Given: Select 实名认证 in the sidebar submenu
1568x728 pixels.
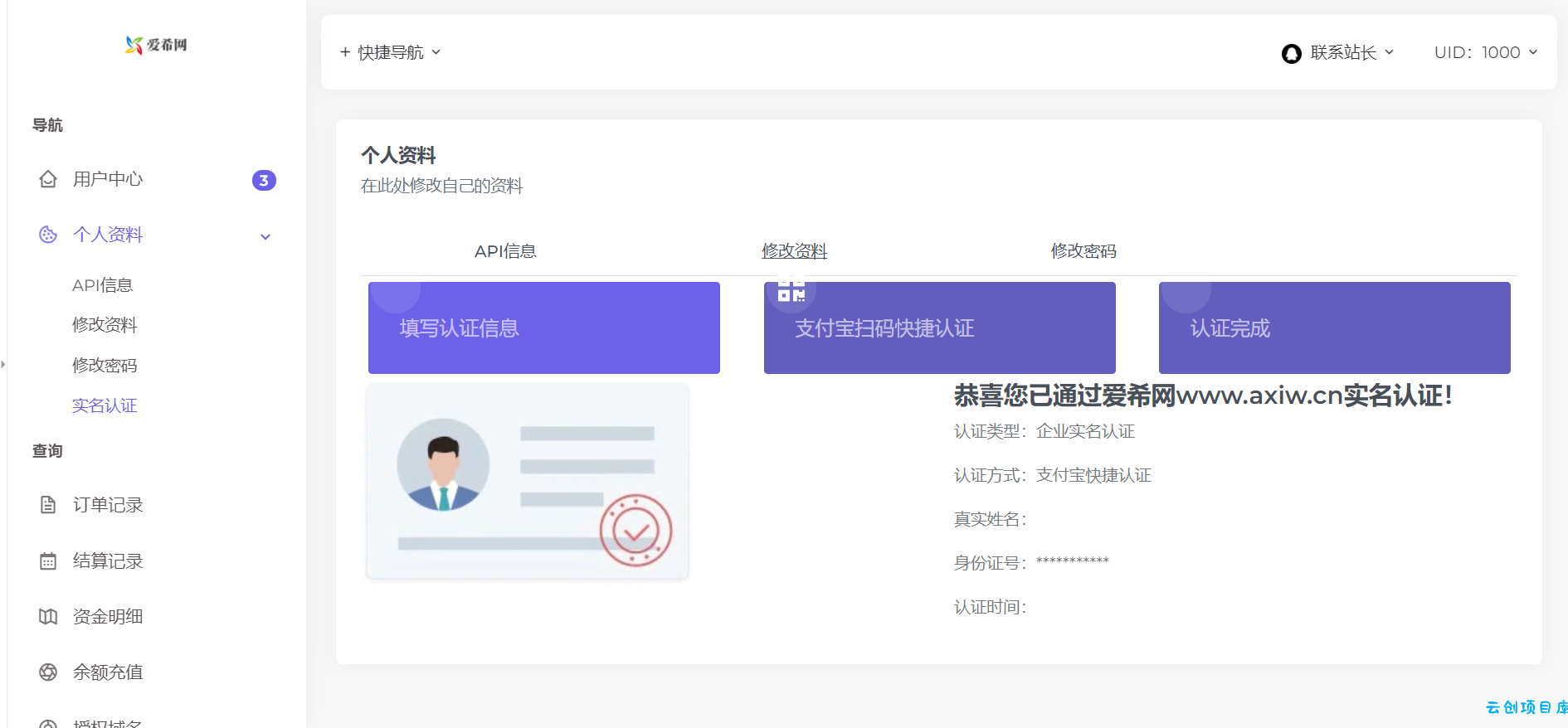Looking at the screenshot, I should [x=105, y=405].
